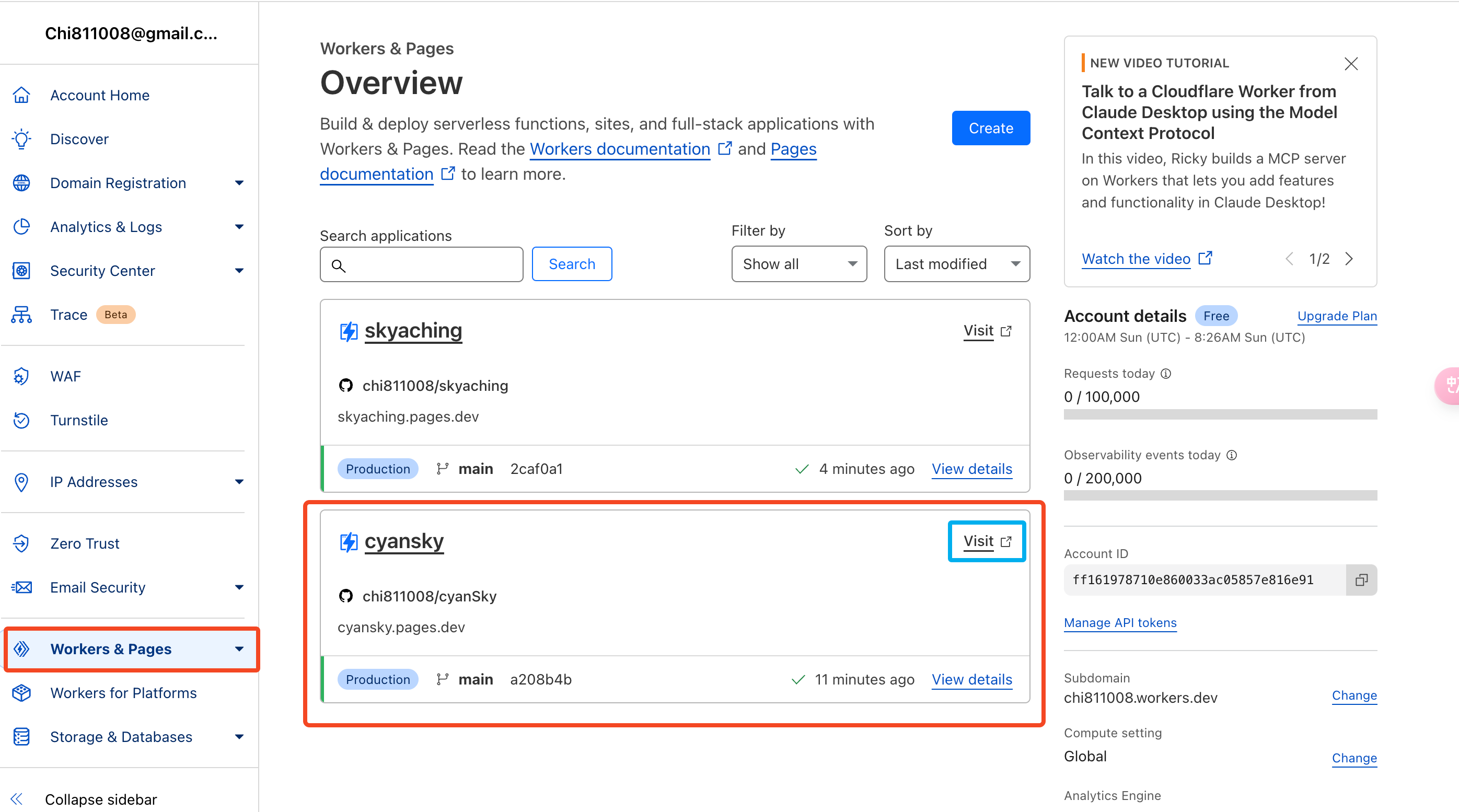Click the Pages lightning icon next to skyaching

pyautogui.click(x=349, y=331)
